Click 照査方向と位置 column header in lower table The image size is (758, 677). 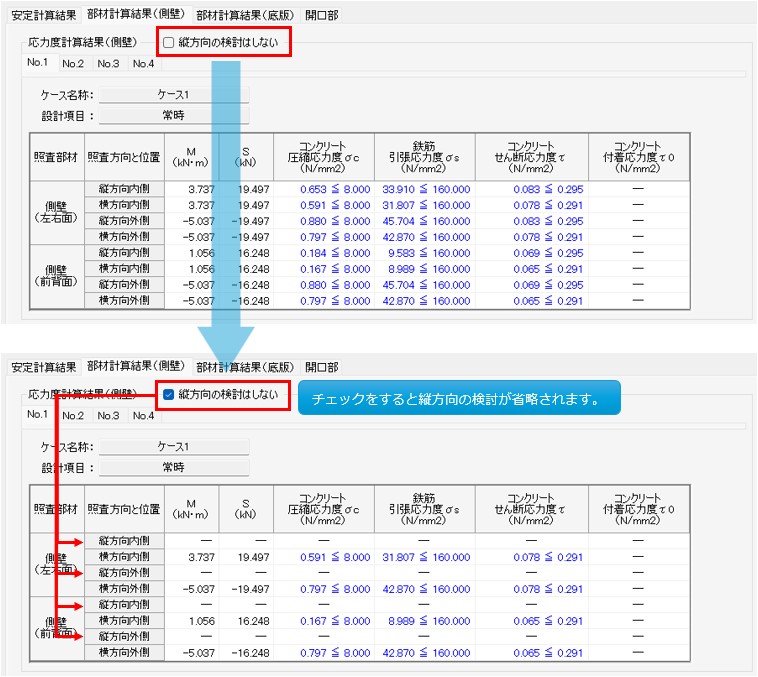coord(124,509)
